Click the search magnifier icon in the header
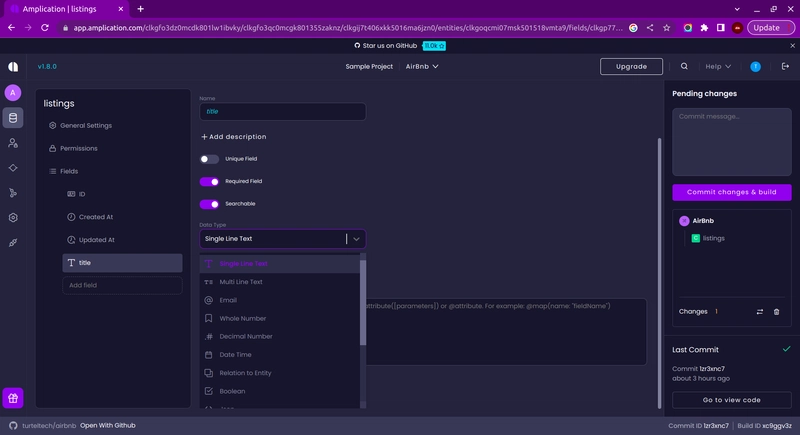The width and height of the screenshot is (800, 435). [684, 66]
